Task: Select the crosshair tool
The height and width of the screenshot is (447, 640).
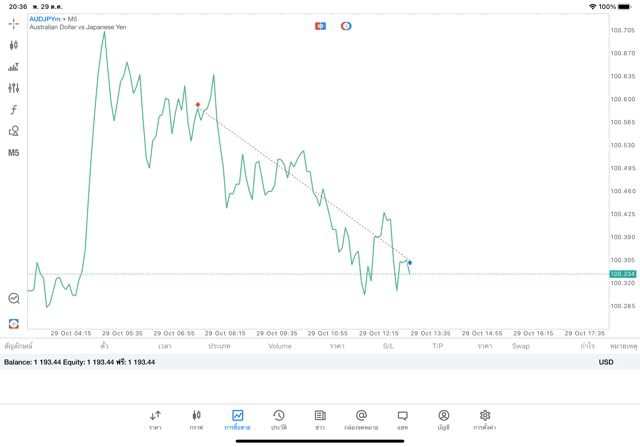Action: click(x=13, y=23)
